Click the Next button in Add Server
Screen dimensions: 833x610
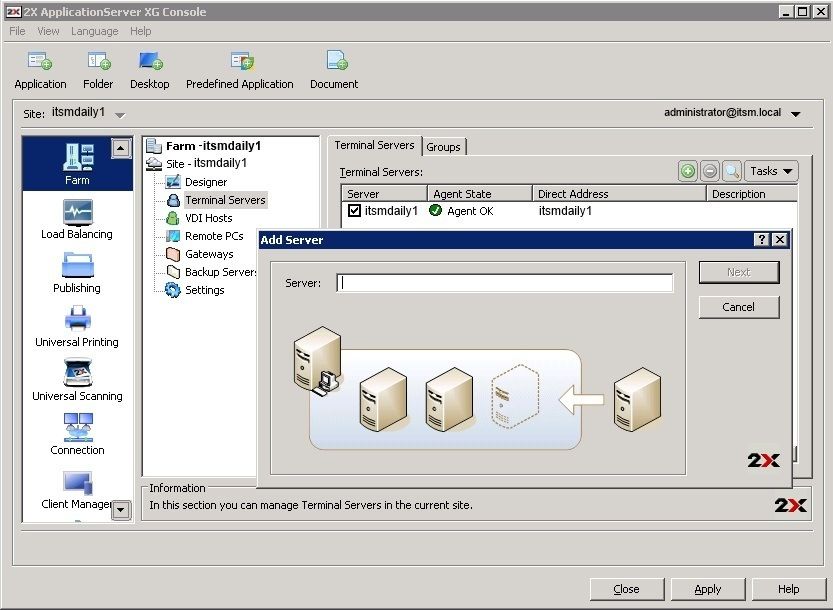(739, 272)
